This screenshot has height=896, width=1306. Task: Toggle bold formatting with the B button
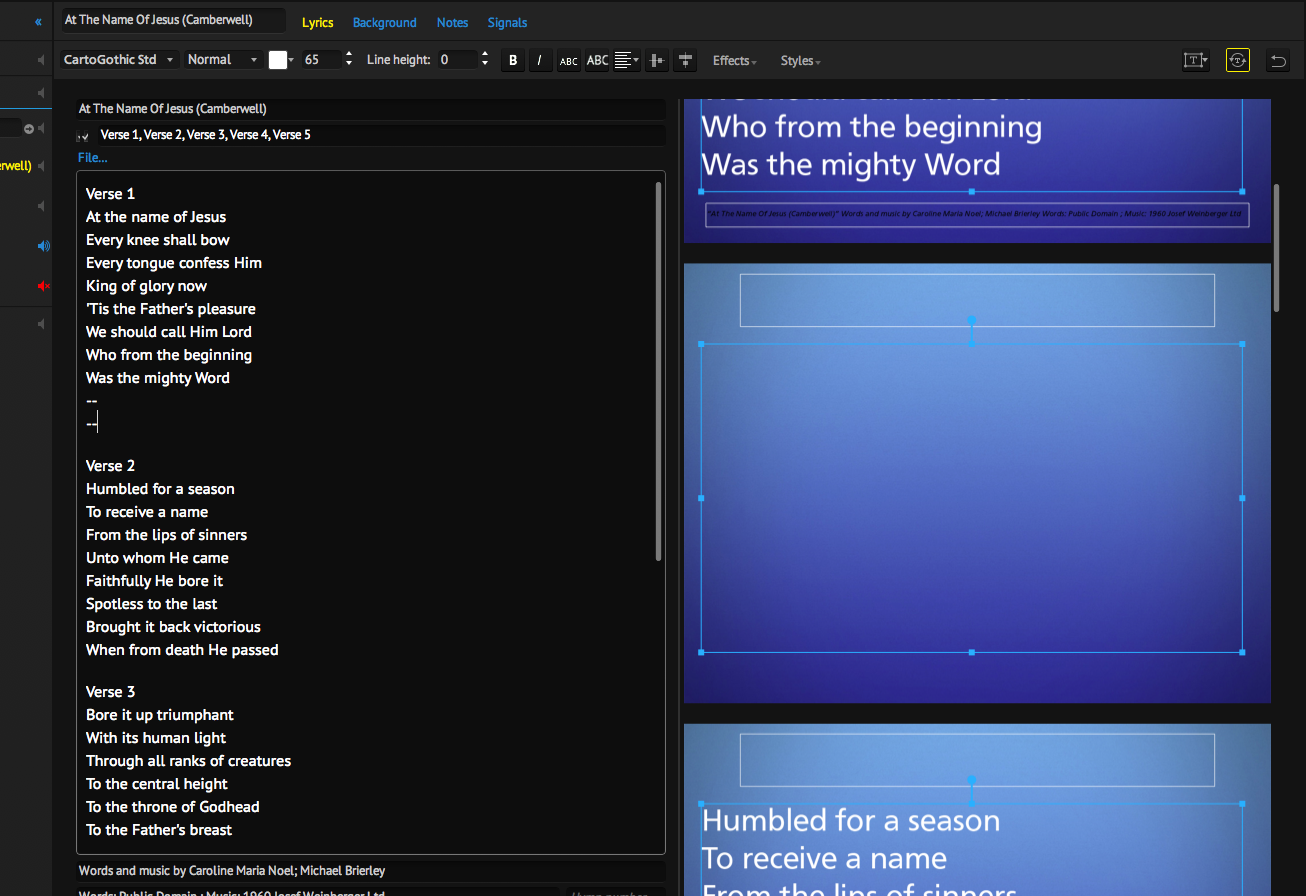(x=513, y=60)
